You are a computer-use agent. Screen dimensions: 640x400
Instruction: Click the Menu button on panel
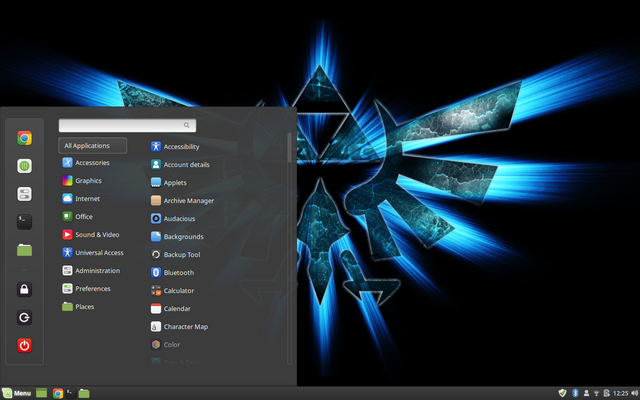16,393
